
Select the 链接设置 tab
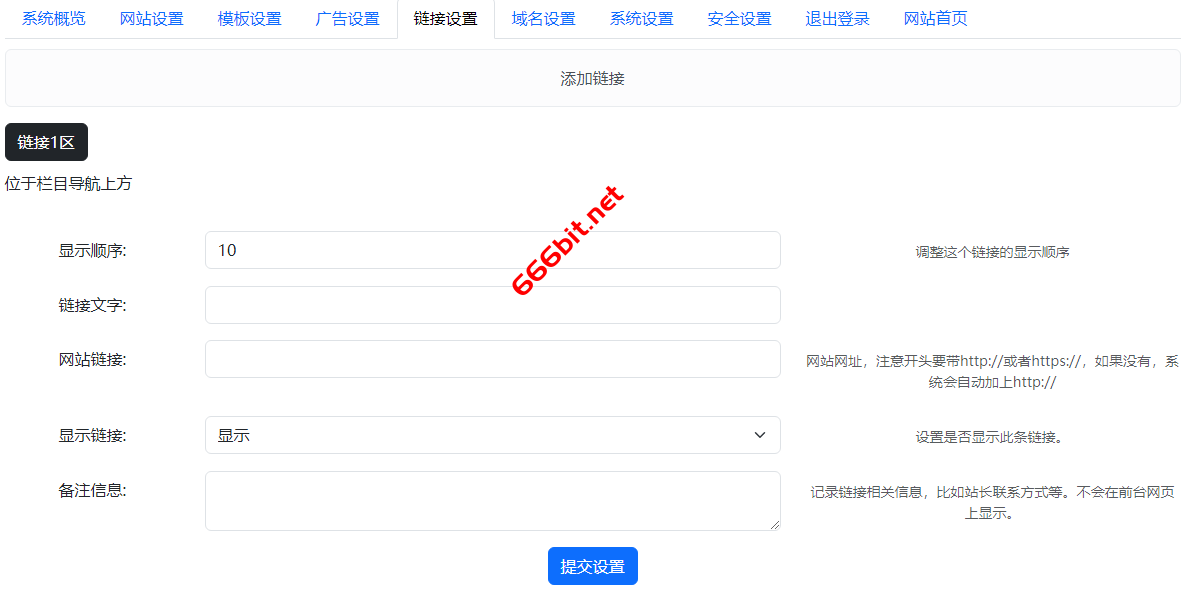446,19
